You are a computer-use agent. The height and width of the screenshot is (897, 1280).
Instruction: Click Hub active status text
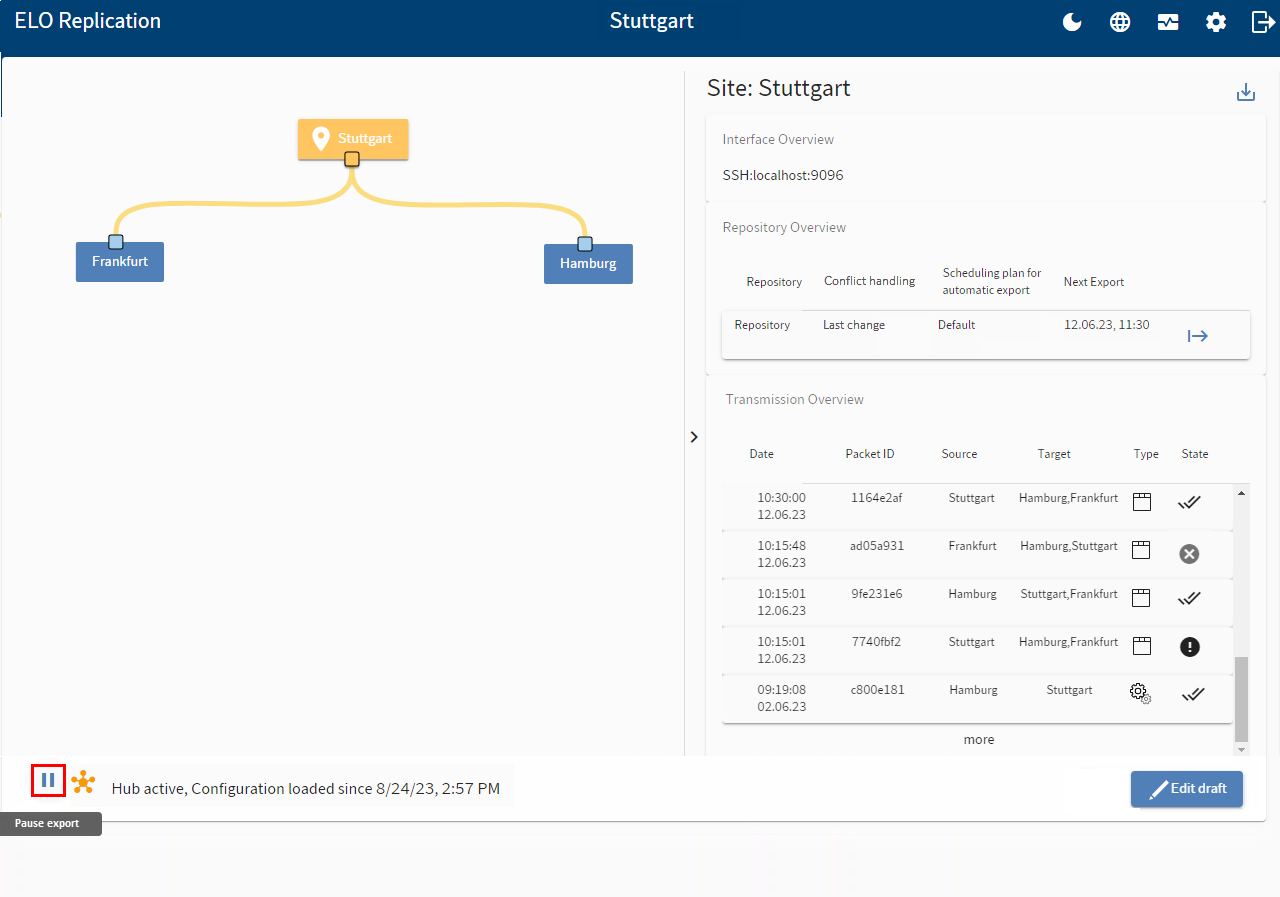click(306, 788)
